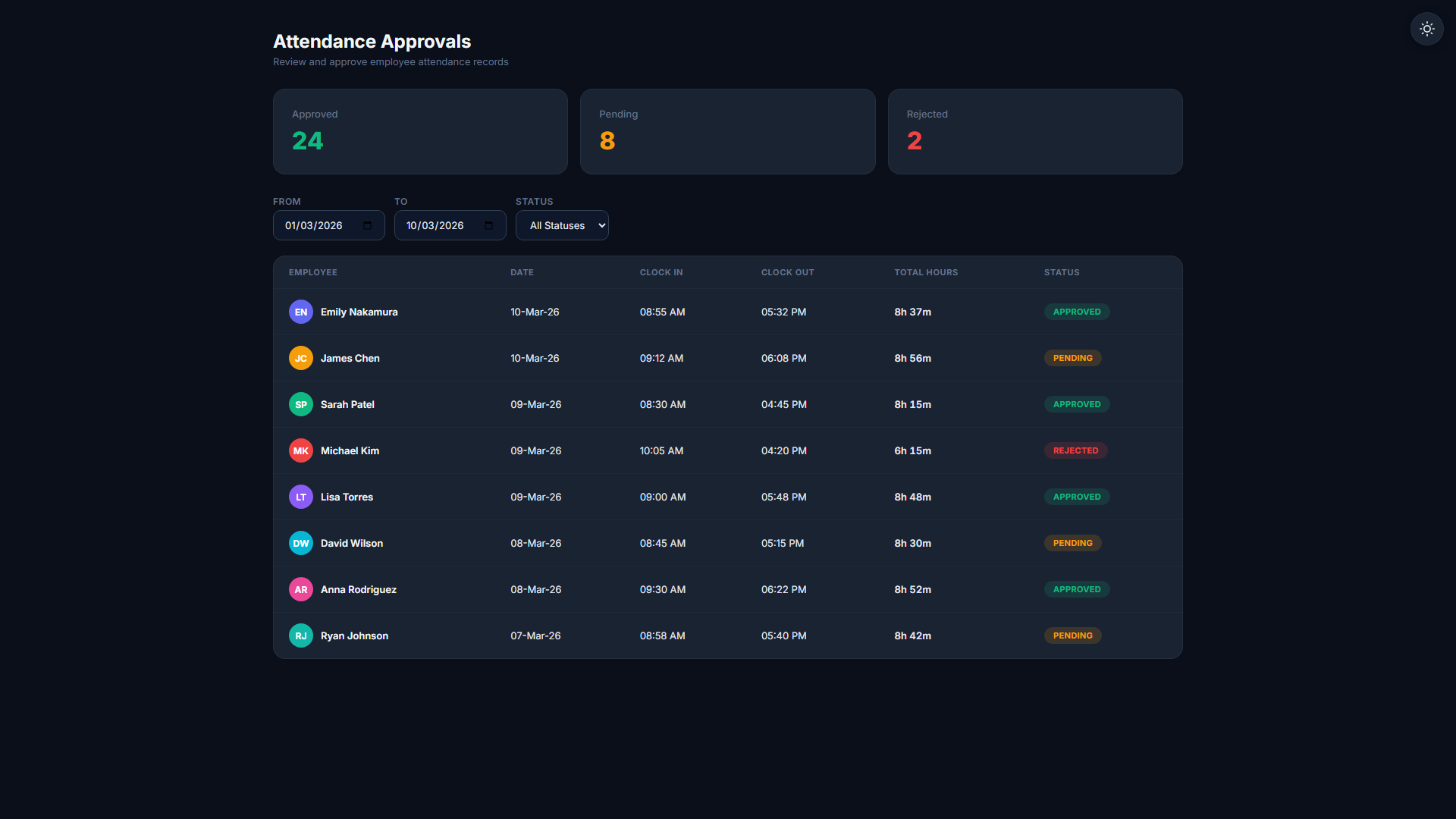Click Anna Rodriguez's AR avatar
1456x819 pixels.
(x=301, y=589)
